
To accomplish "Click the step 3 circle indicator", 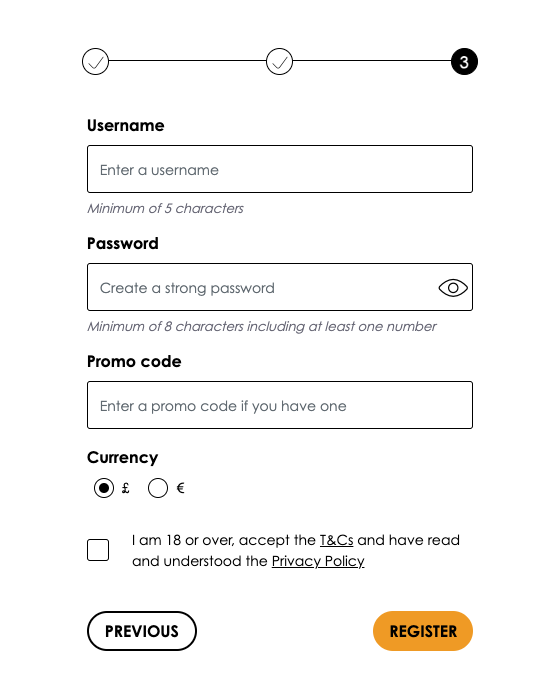I will (x=464, y=62).
